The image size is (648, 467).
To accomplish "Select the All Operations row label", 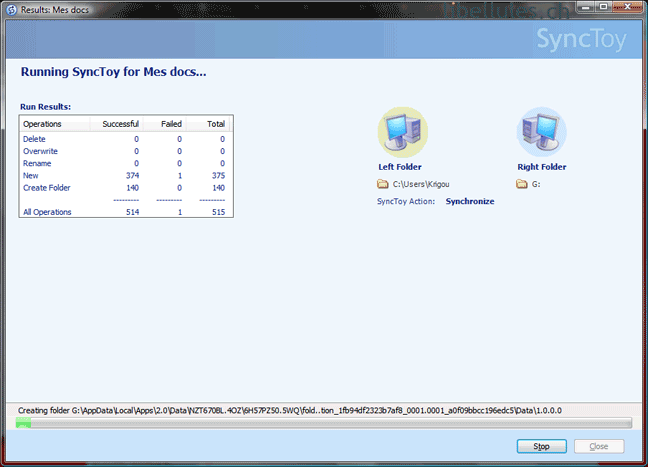I will [47, 212].
